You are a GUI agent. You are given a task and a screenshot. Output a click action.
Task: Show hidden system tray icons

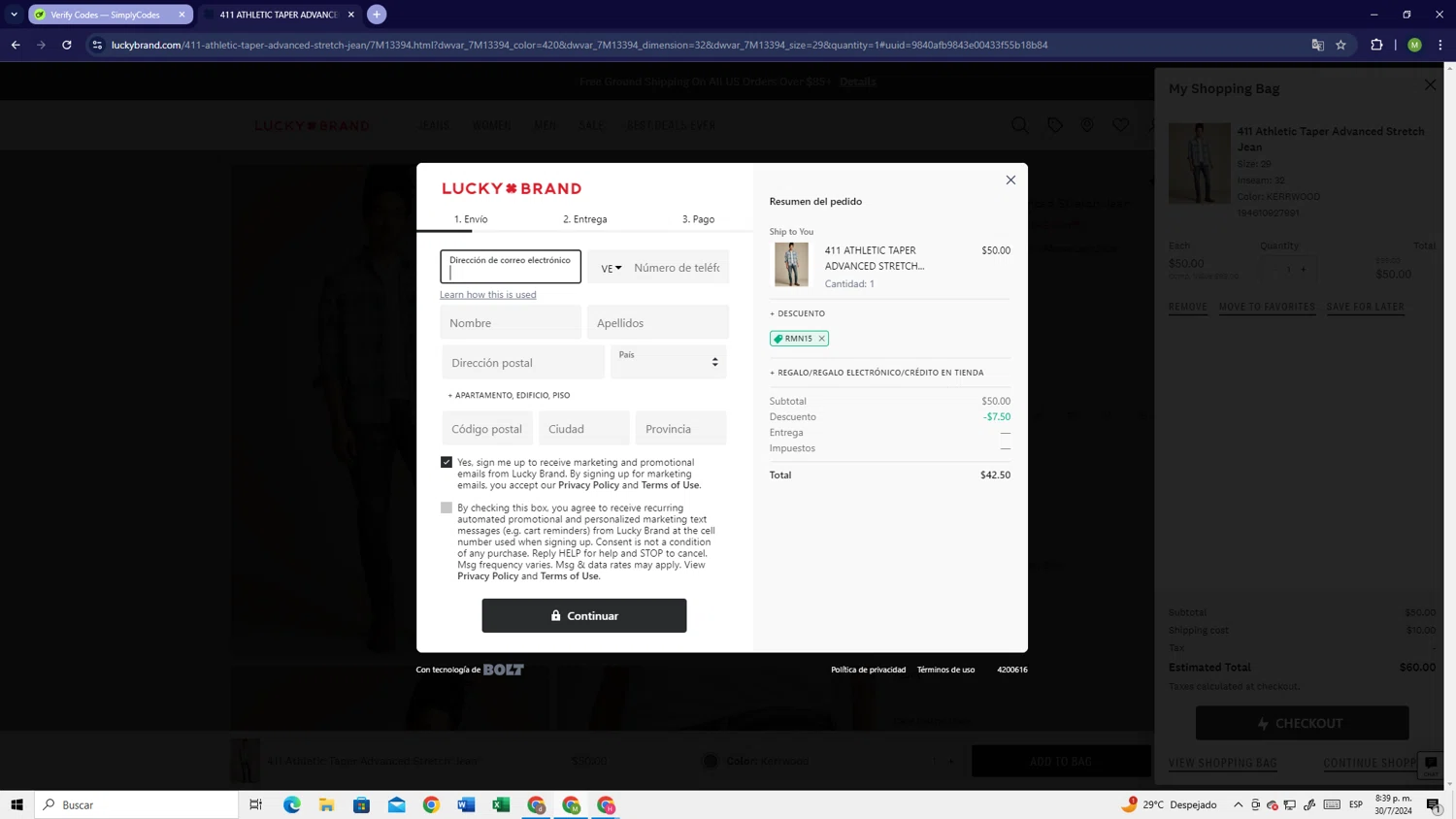[x=1238, y=804]
